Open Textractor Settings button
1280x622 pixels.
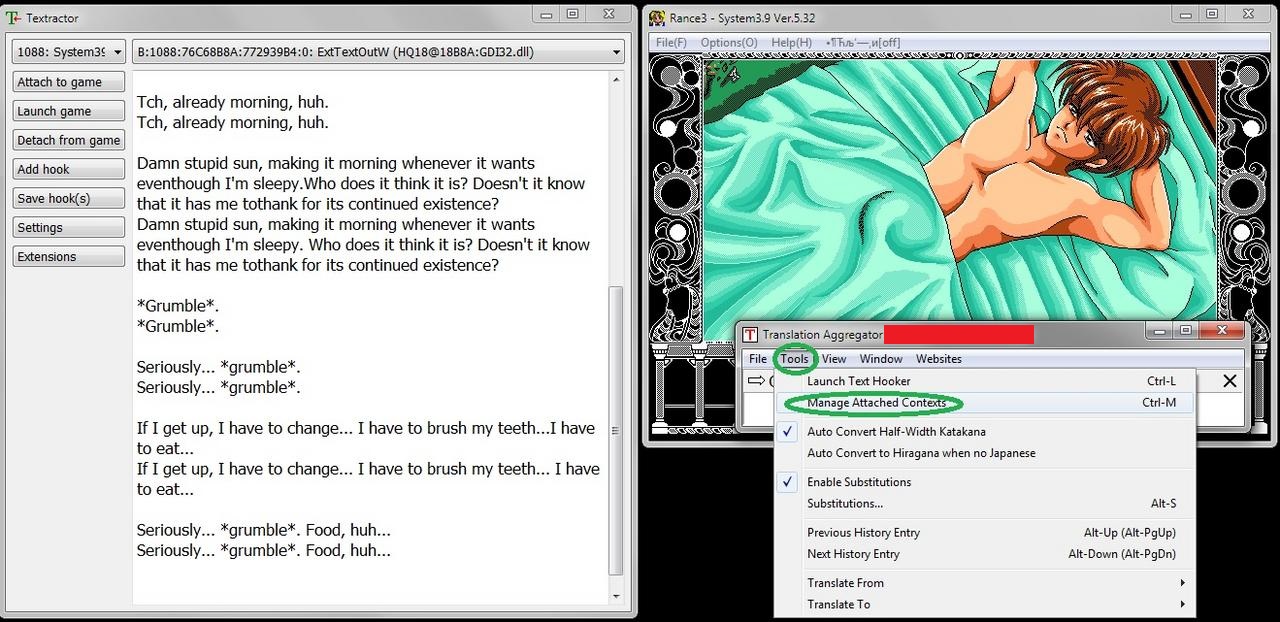(x=69, y=227)
